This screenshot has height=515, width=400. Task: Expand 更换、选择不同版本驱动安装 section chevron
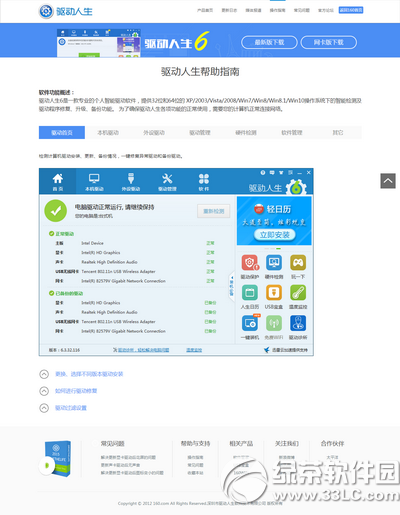[x=44, y=374]
